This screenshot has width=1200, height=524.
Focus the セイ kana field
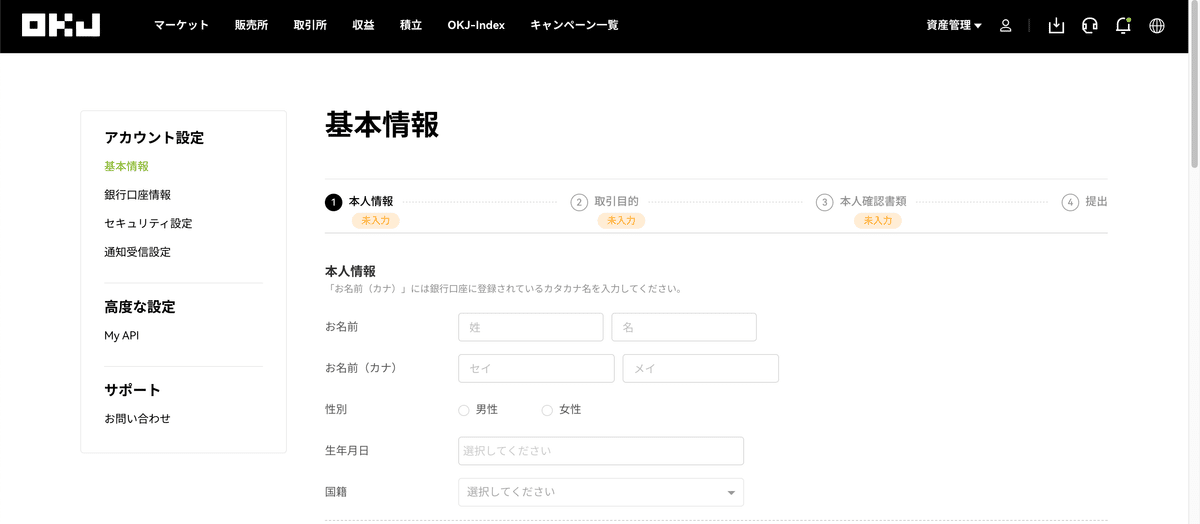click(x=536, y=368)
